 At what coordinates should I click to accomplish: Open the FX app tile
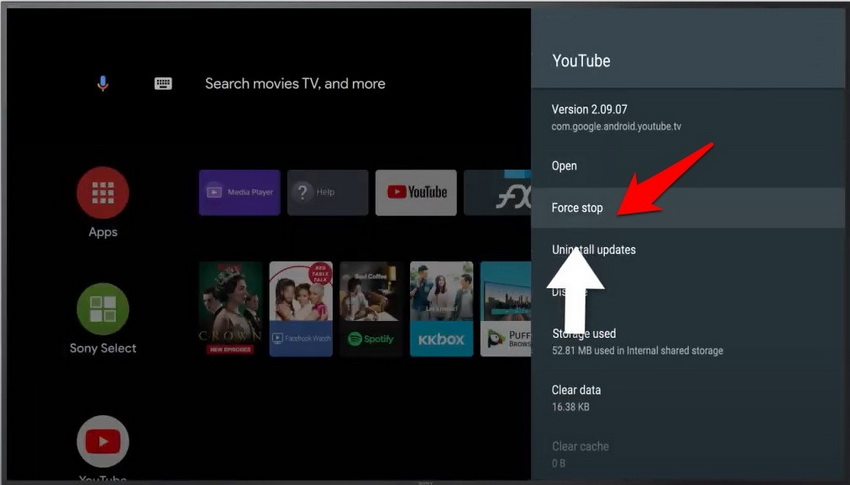[x=498, y=192]
